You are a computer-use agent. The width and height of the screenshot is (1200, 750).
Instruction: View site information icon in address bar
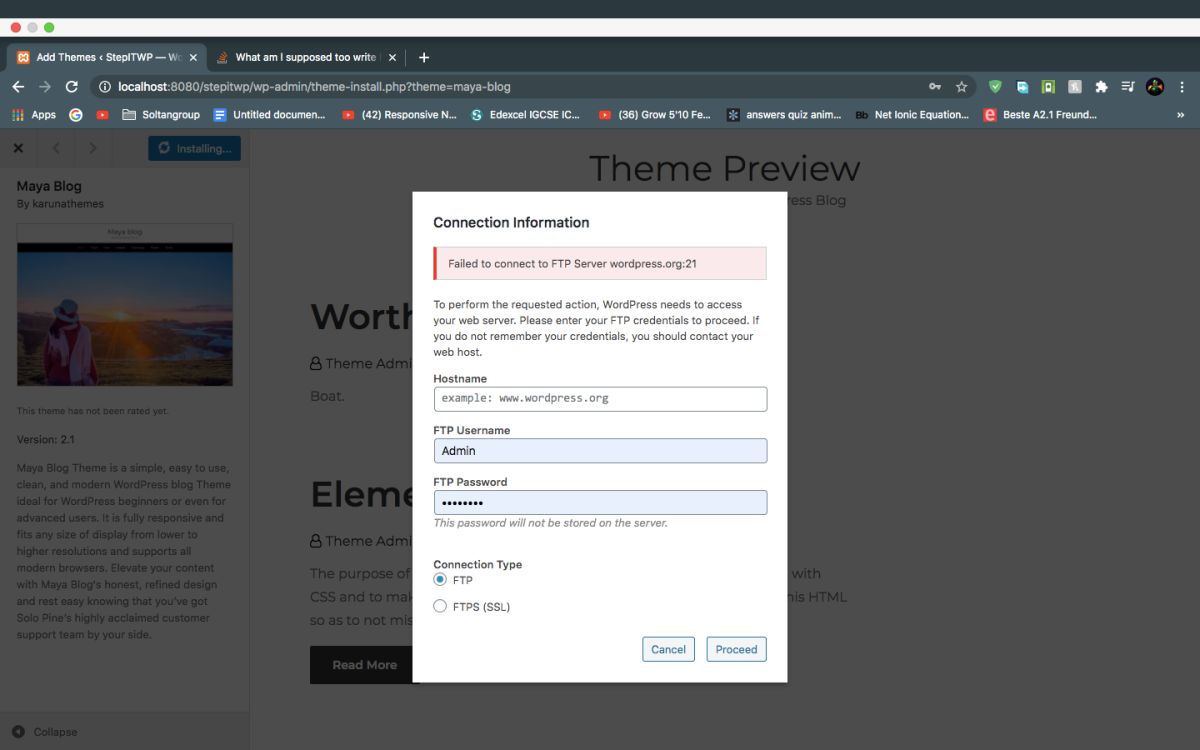click(105, 87)
